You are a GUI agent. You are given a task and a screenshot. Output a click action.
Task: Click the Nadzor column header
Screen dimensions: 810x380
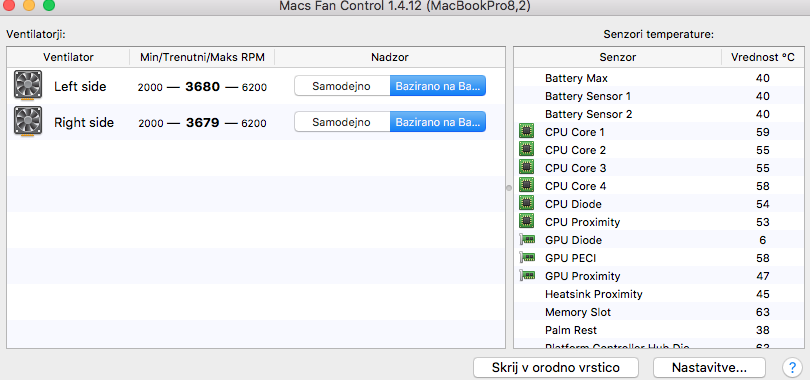tap(390, 57)
